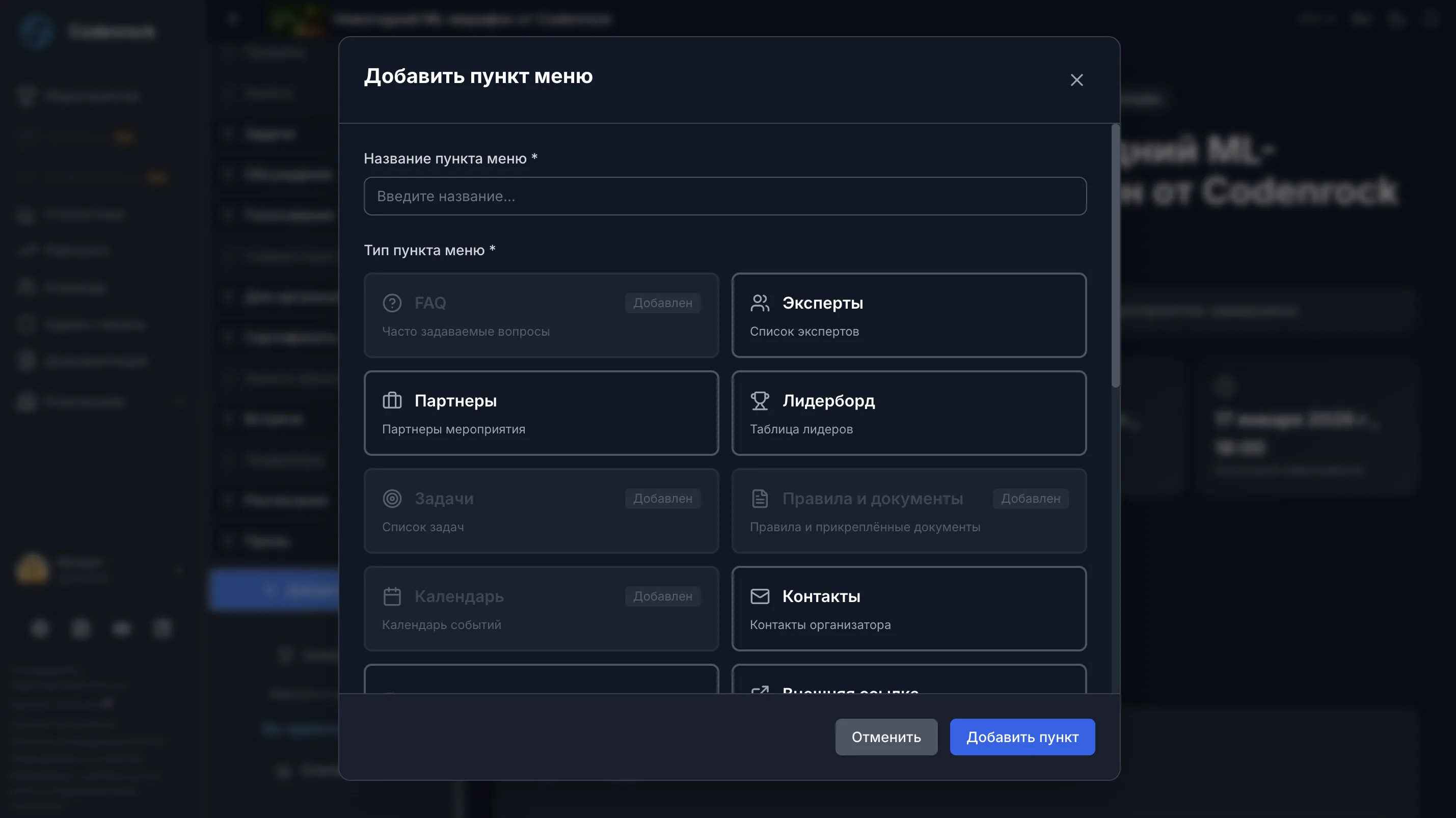Screen dimensions: 1456x818
Task: Select the Эксперты menu item type
Action: pos(909,315)
